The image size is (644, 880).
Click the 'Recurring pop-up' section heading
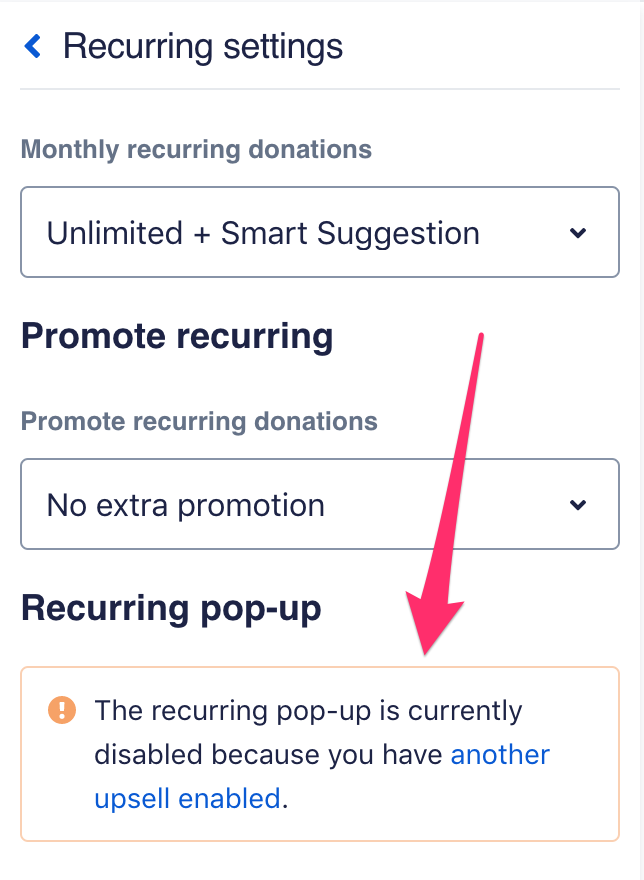coord(171,608)
